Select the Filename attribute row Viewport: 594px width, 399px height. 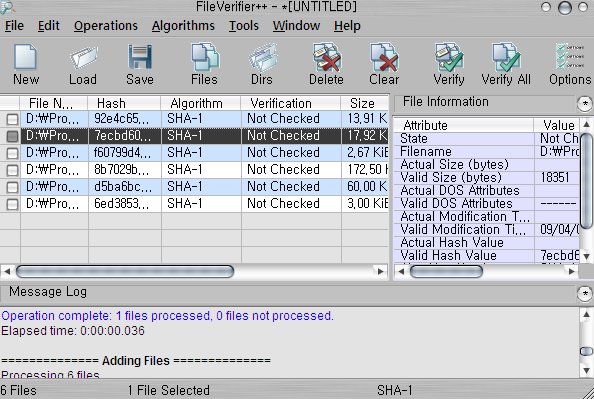coord(487,152)
